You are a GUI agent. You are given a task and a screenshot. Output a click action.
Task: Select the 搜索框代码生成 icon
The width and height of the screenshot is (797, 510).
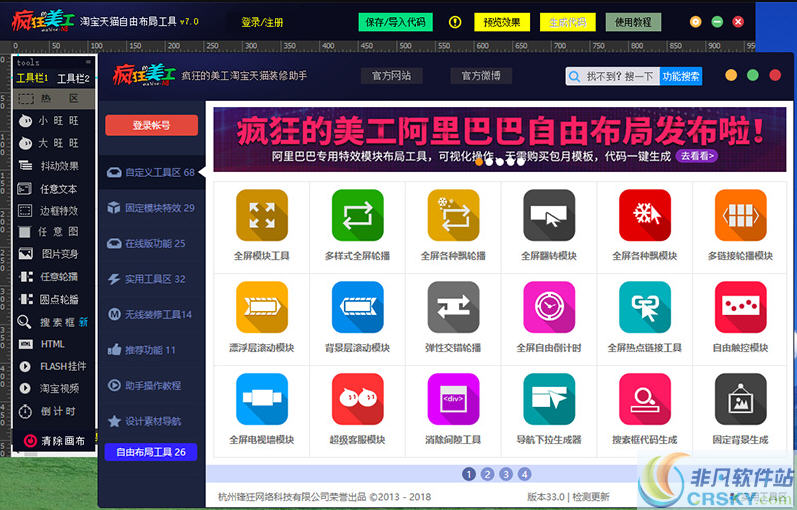click(x=645, y=399)
